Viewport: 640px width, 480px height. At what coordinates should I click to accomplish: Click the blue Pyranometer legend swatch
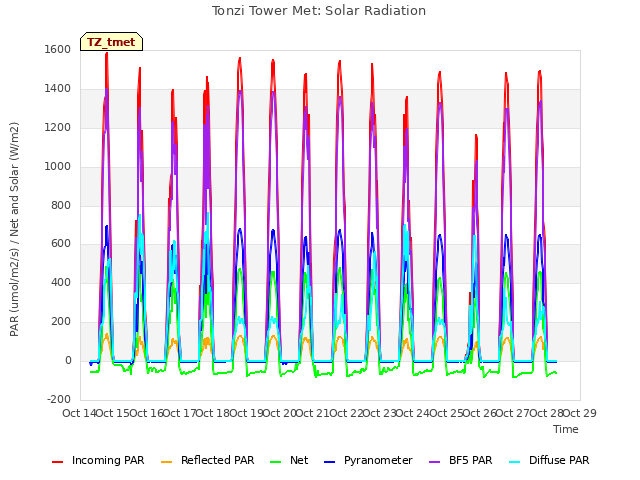point(329,462)
